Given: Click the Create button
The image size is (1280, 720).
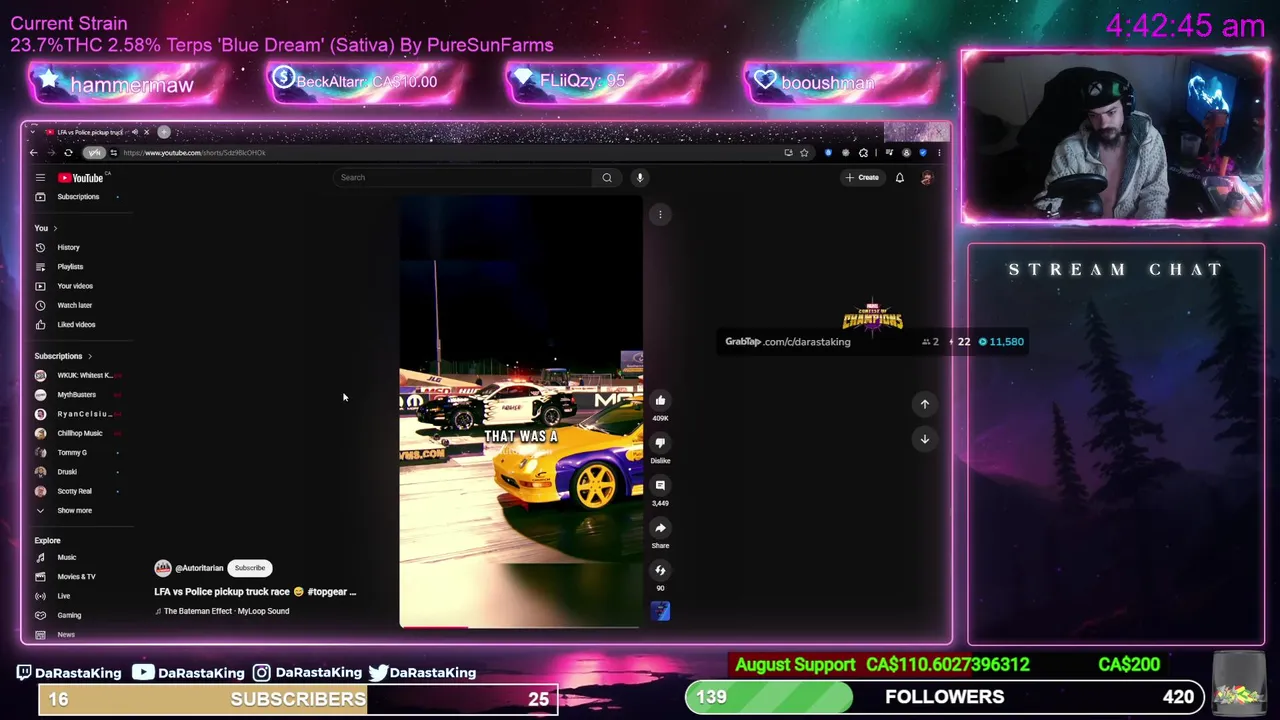Looking at the screenshot, I should tap(862, 178).
